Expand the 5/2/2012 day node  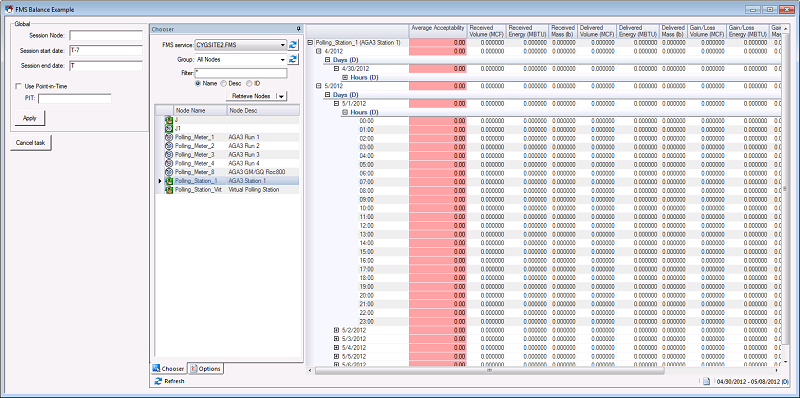(336, 330)
